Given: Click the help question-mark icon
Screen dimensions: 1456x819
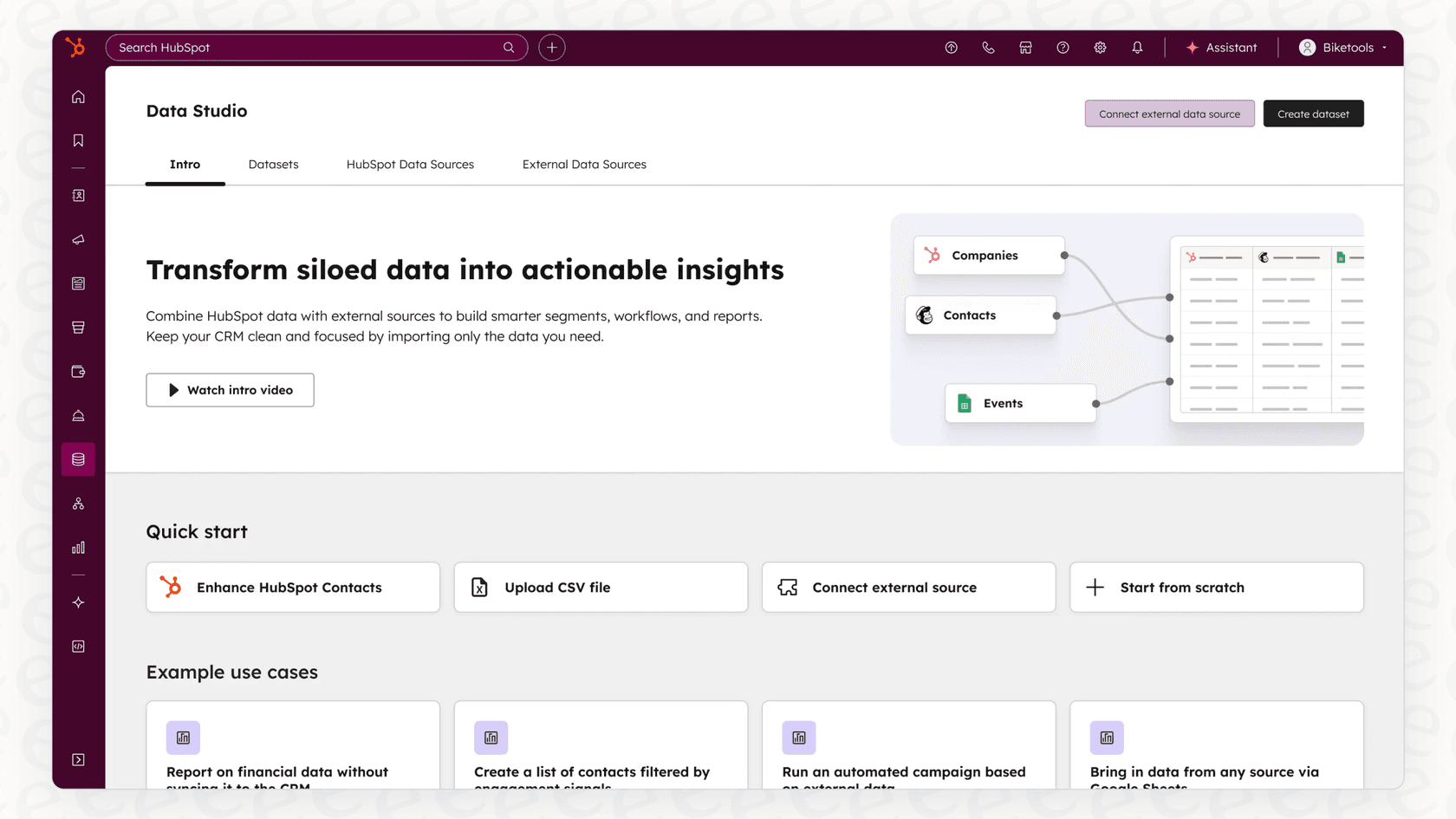Looking at the screenshot, I should [x=1063, y=48].
